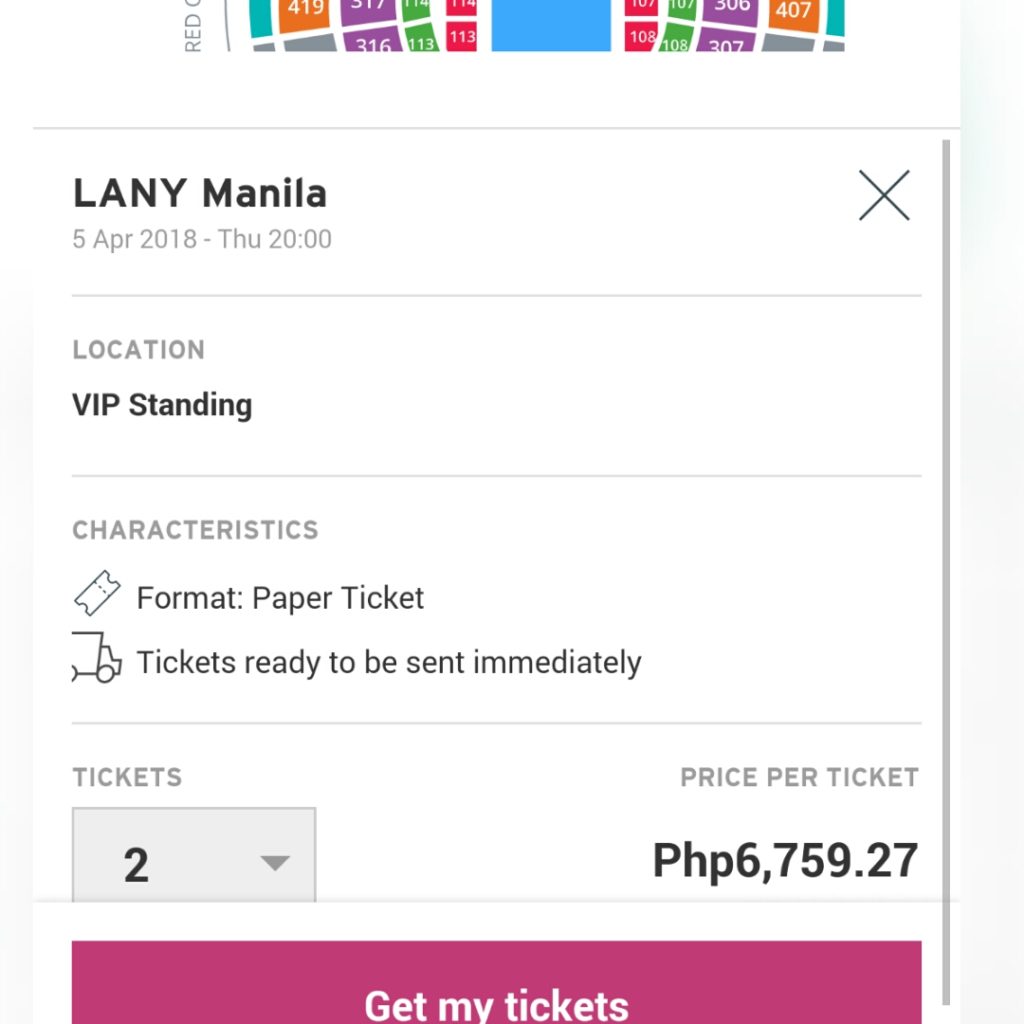
Task: Click the panel's vertical scrollbar
Action: click(x=946, y=572)
